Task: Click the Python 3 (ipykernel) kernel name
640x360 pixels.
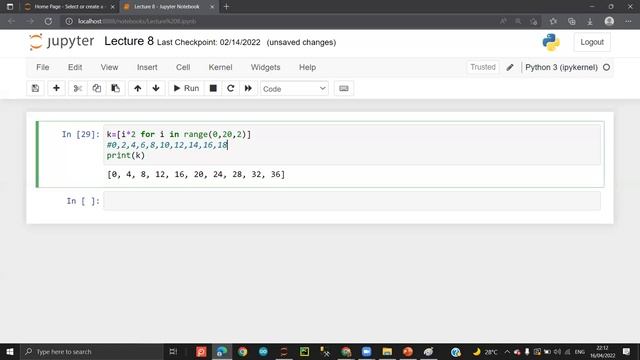Action: point(561,67)
